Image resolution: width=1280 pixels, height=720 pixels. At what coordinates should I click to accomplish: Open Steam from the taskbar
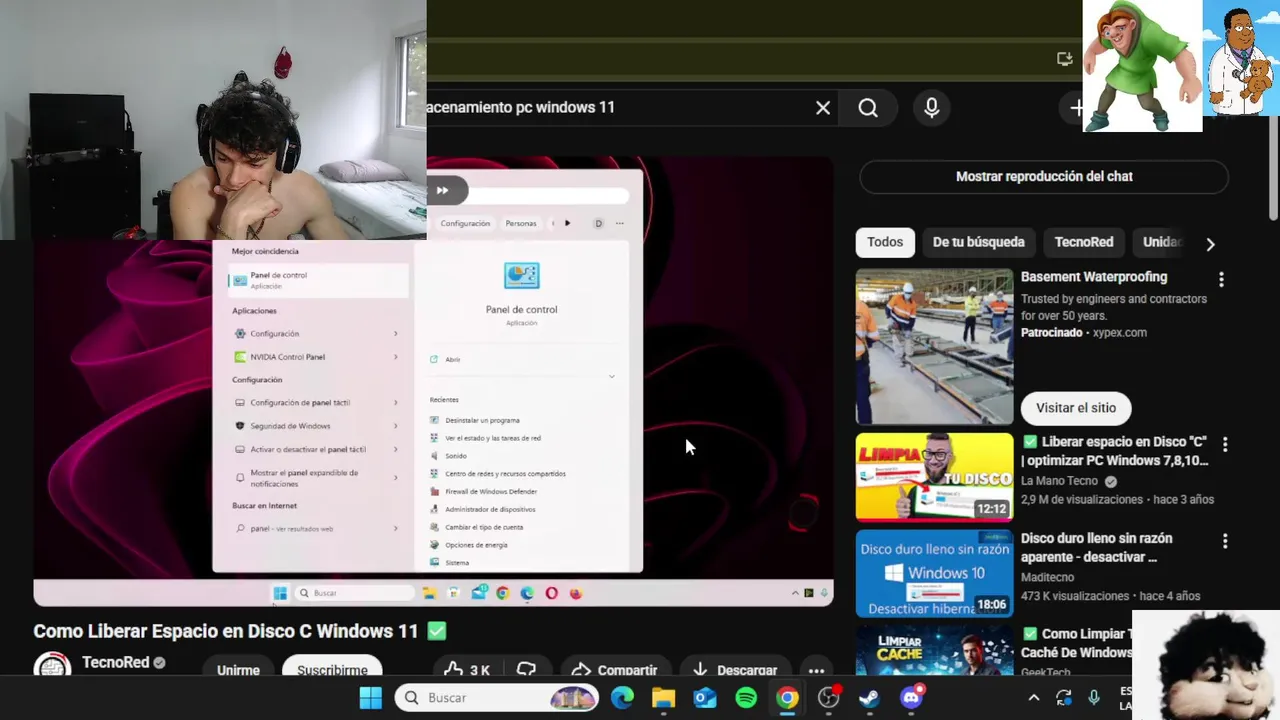[x=869, y=698]
